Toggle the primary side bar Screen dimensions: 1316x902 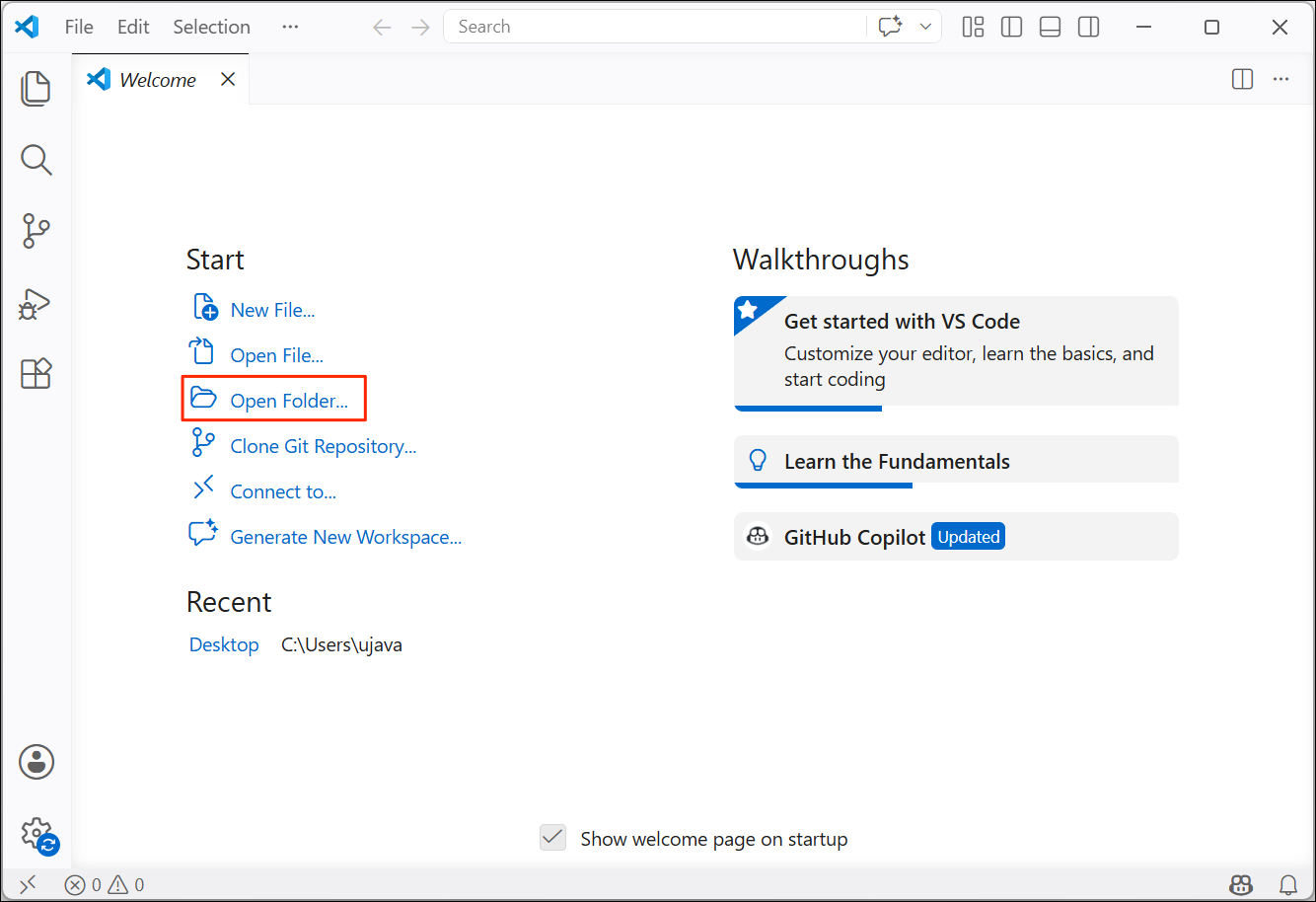tap(1012, 27)
